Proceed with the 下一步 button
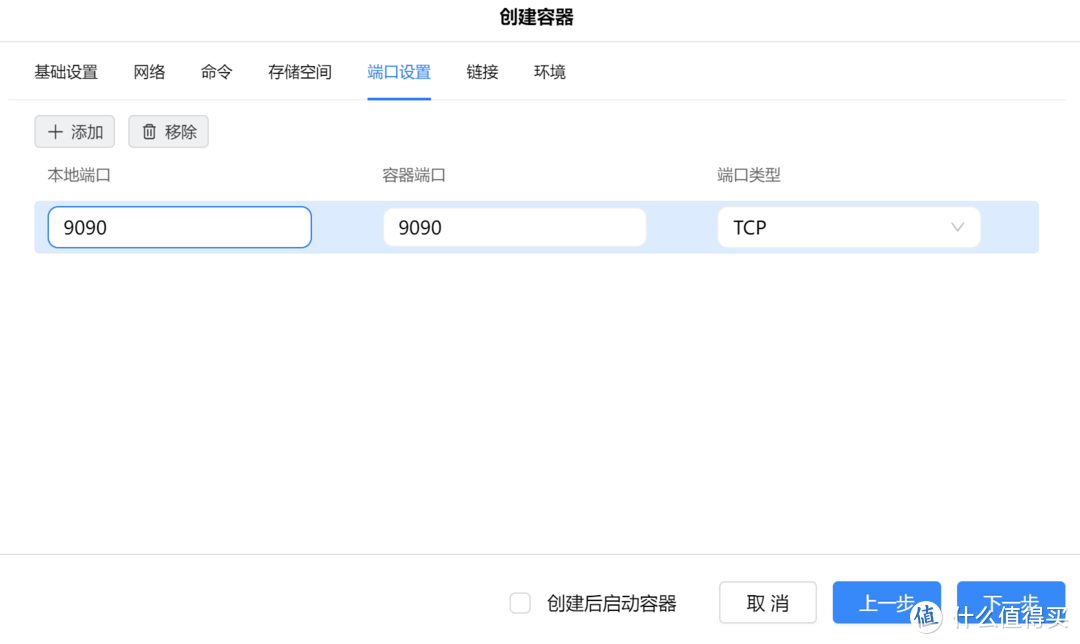The image size is (1080, 644). click(1010, 603)
